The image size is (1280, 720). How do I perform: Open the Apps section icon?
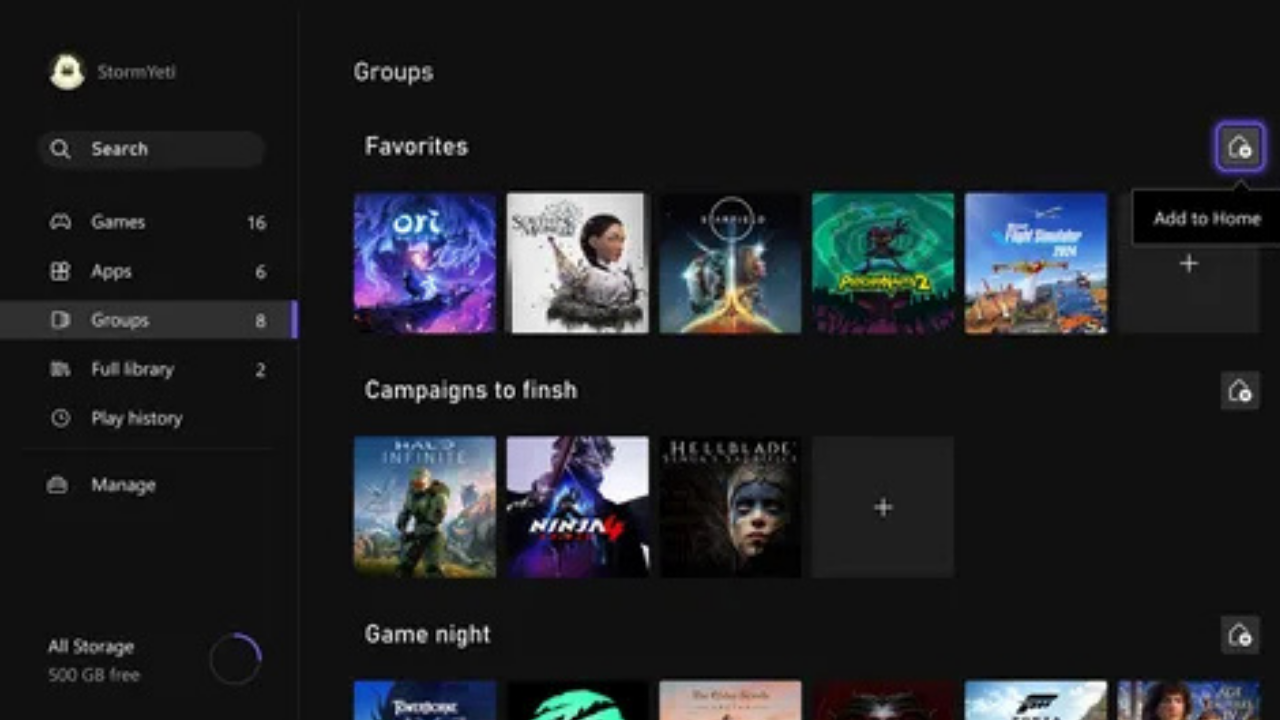pos(60,271)
